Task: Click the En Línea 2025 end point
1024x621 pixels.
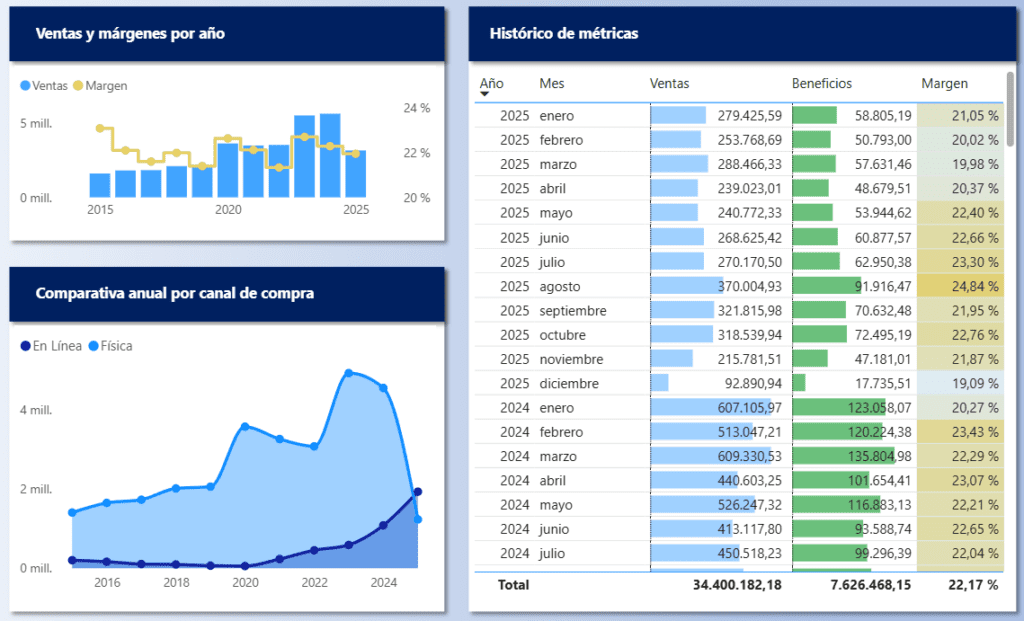Action: [x=417, y=491]
